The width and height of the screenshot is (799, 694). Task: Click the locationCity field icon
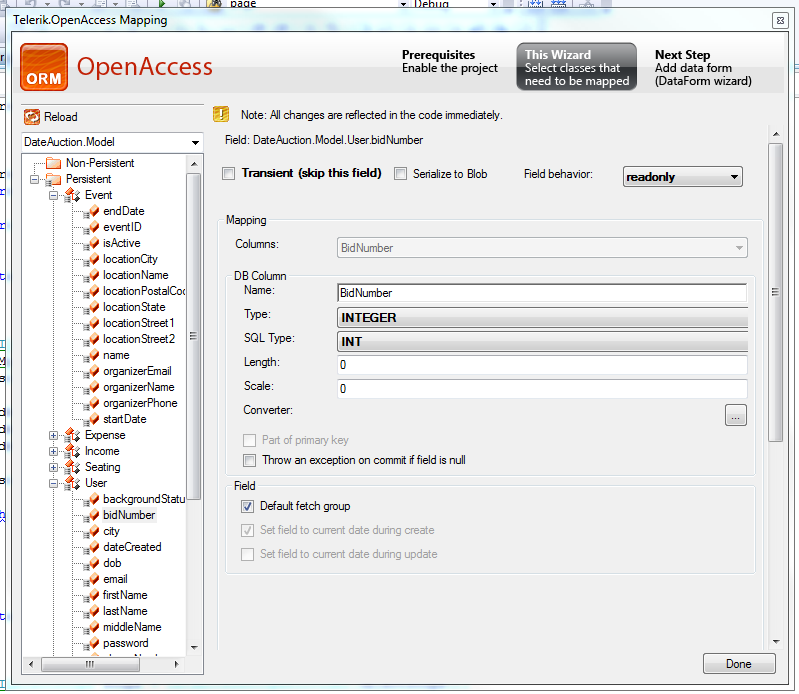(x=92, y=259)
